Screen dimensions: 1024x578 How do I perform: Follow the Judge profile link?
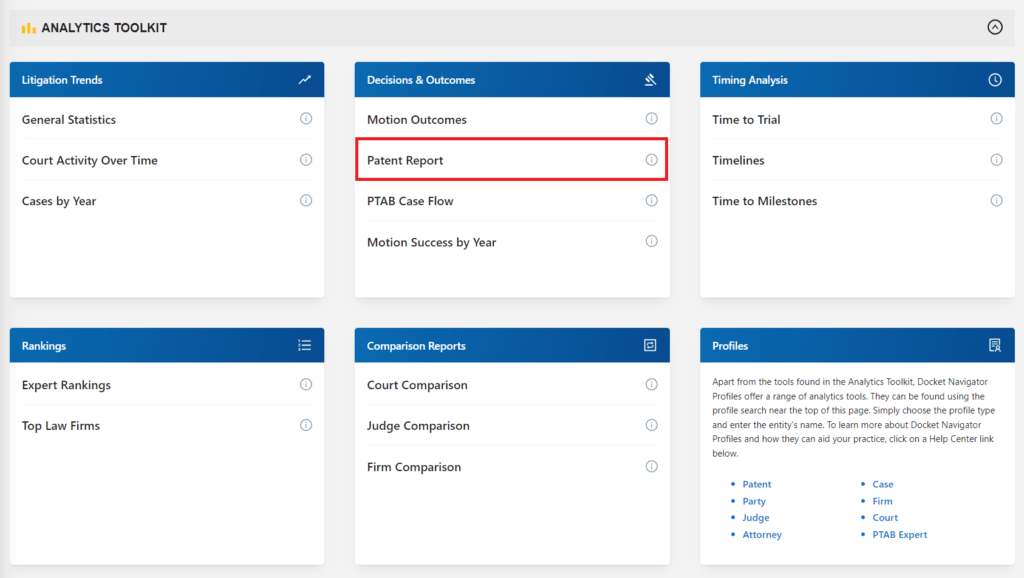point(756,517)
